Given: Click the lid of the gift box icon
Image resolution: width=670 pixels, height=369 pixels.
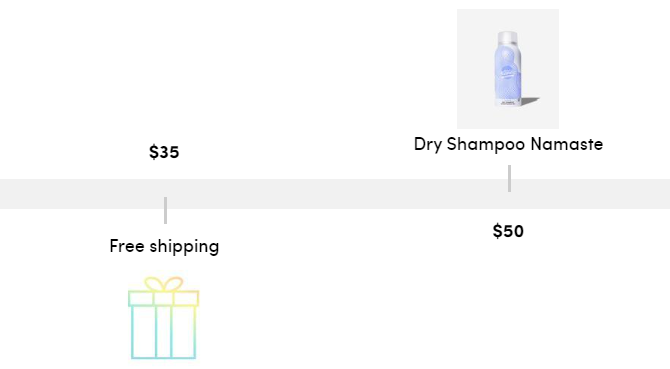Looking at the screenshot, I should [x=164, y=299].
